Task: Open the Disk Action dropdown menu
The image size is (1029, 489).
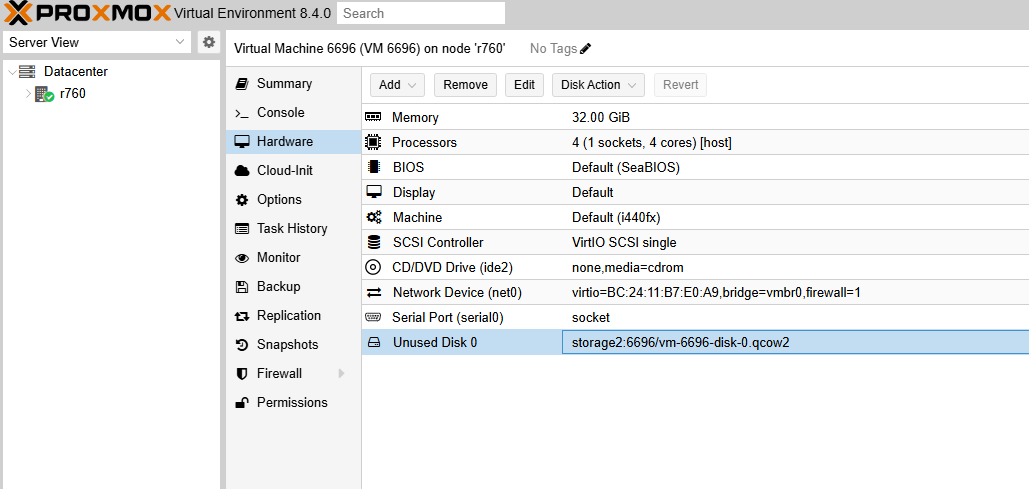Action: click(597, 85)
